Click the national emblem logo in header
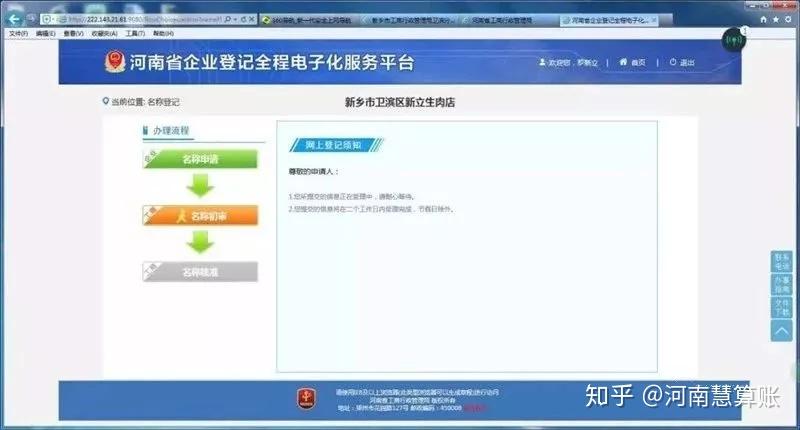Image resolution: width=800 pixels, height=430 pixels. click(115, 62)
